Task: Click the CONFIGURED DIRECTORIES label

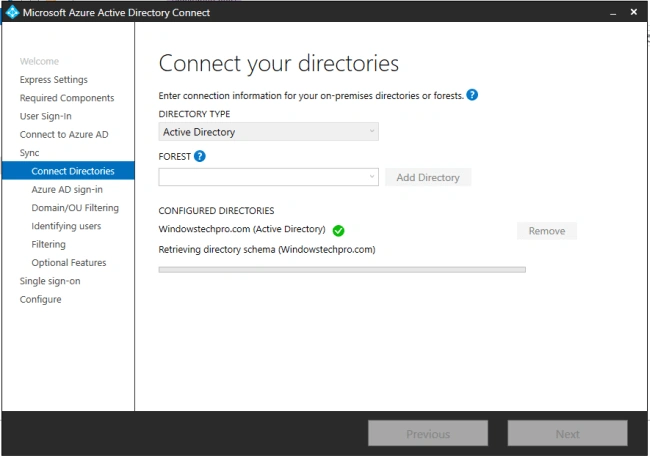Action: (216, 211)
